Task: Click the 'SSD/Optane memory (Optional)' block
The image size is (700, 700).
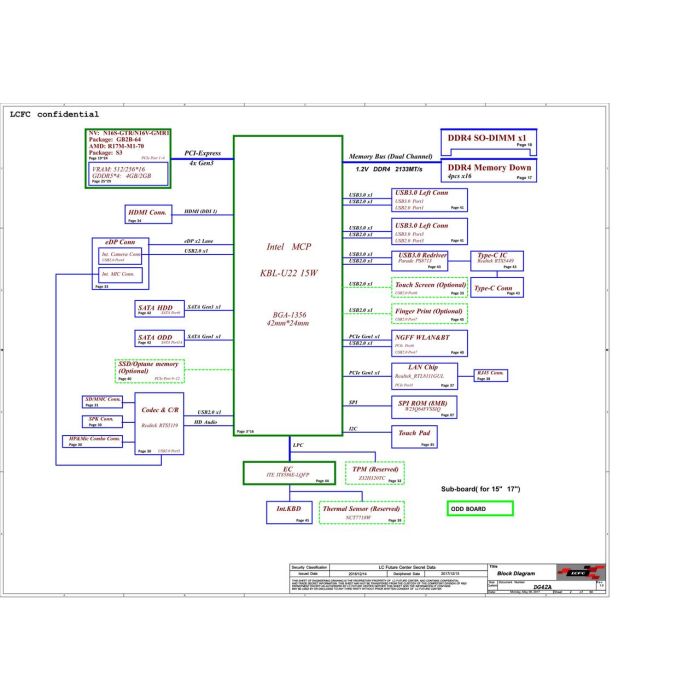Action: tap(150, 371)
